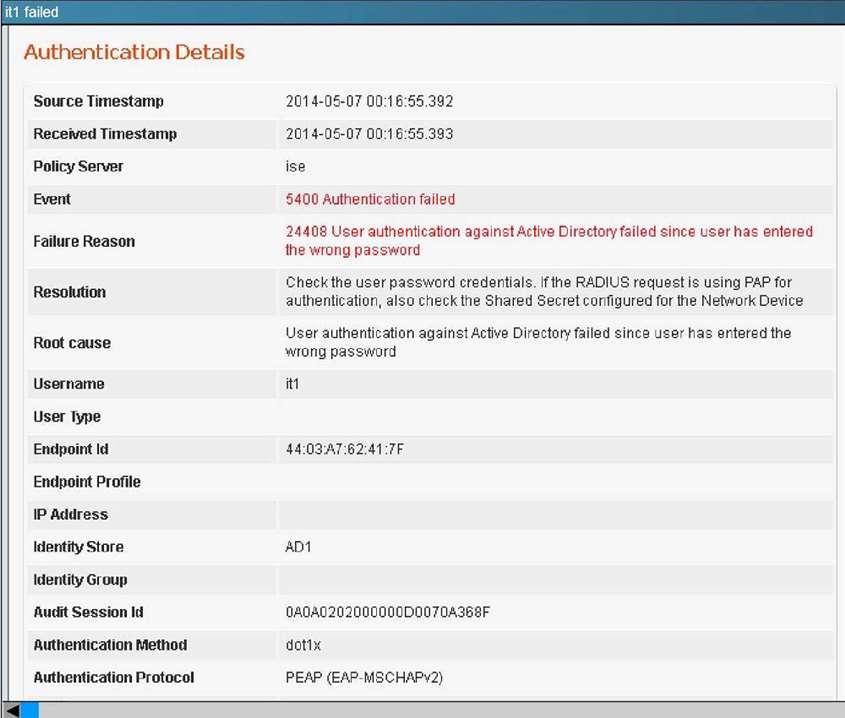Click the Endpoint Profile row label

pos(87,481)
